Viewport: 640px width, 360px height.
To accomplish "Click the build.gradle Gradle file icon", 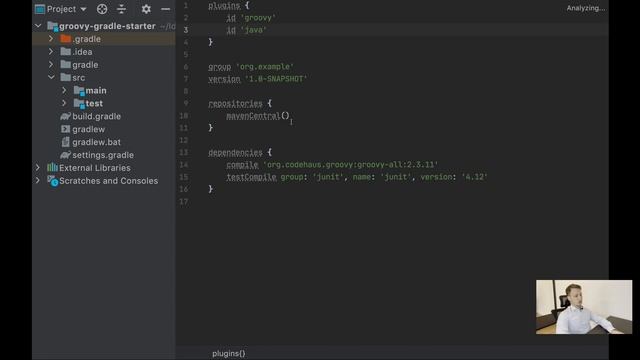I will click(x=65, y=116).
